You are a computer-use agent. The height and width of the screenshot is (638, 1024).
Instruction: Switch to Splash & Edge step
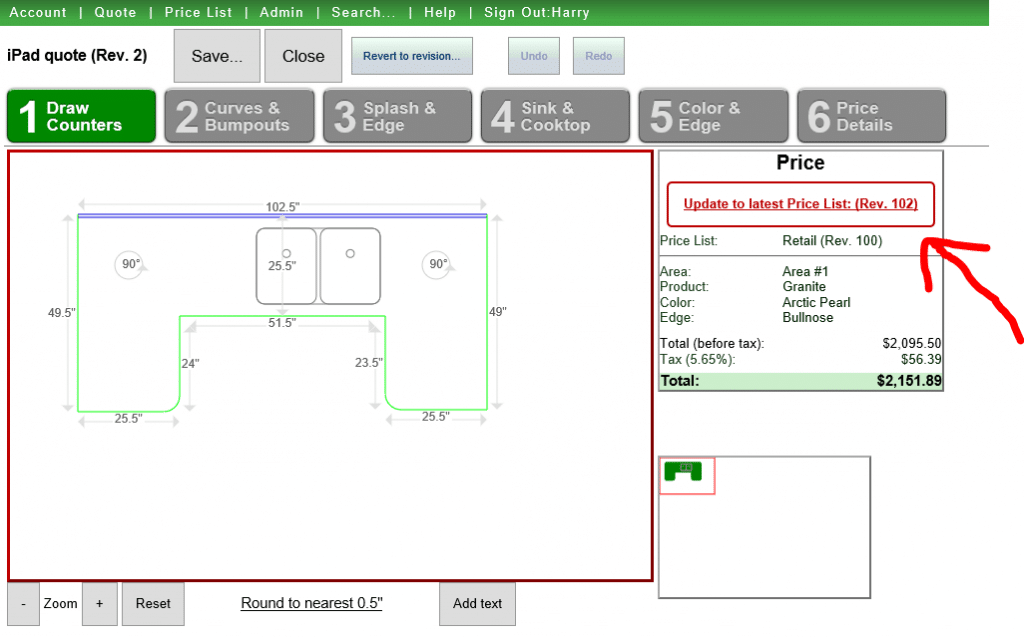tap(397, 117)
